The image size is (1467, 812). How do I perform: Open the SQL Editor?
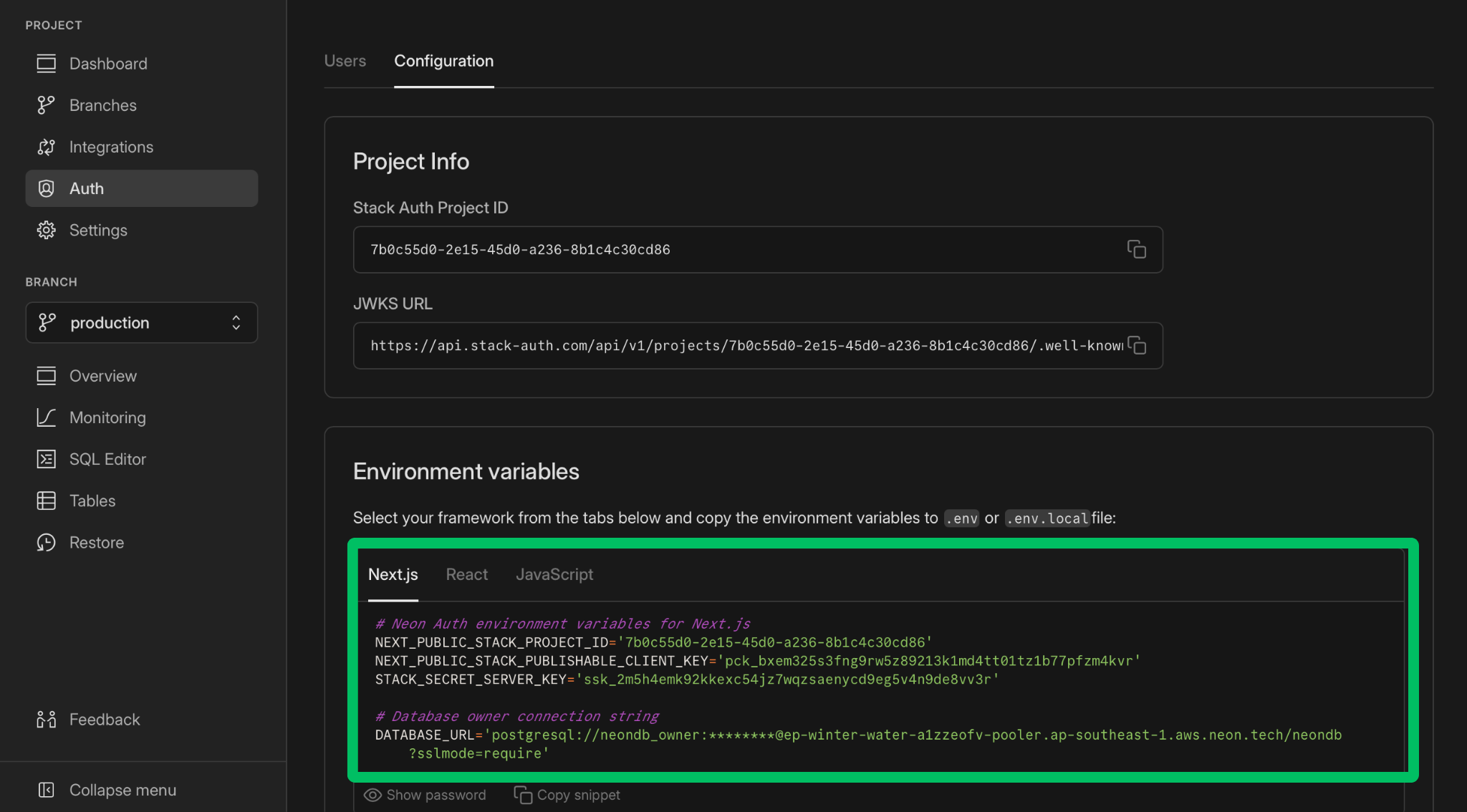coord(107,459)
